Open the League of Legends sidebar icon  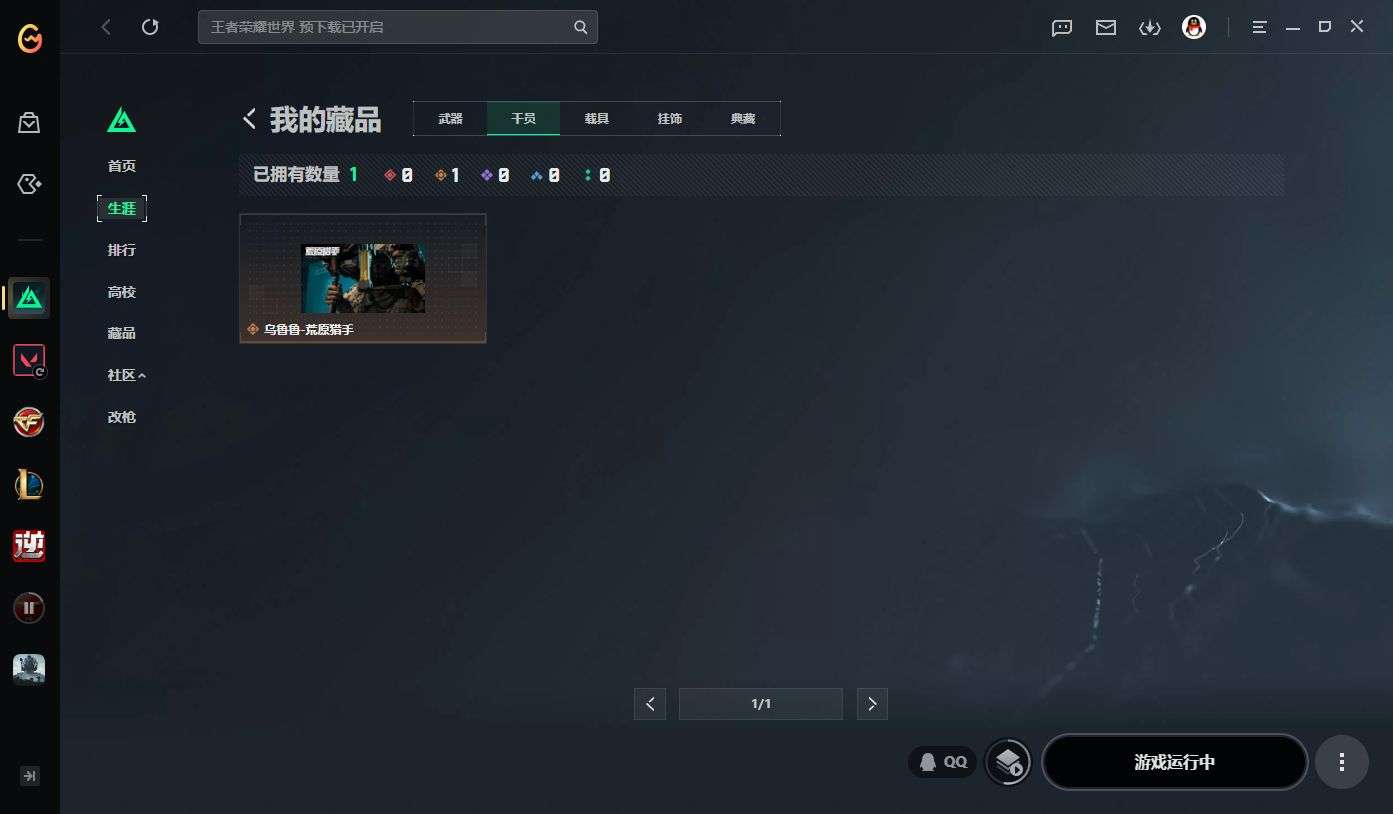click(29, 484)
